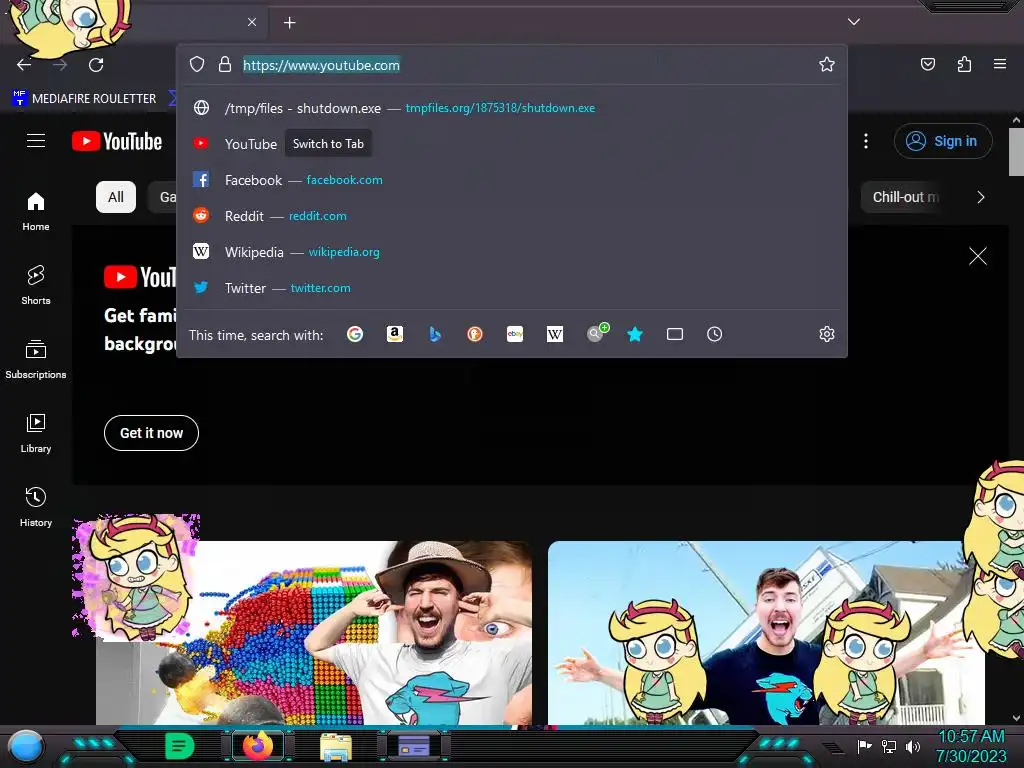
Task: Open Subscriptions in sidebar
Action: 36,359
